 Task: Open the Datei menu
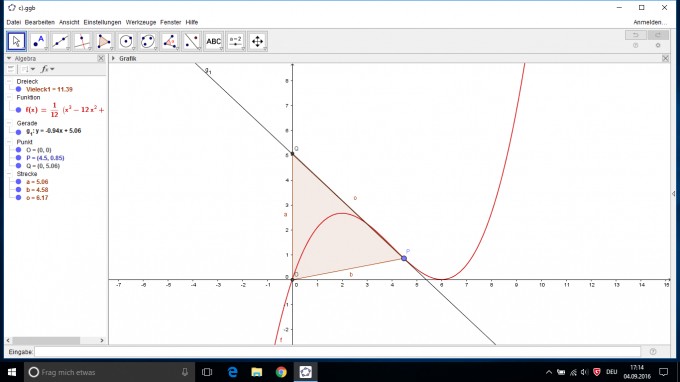pos(13,22)
